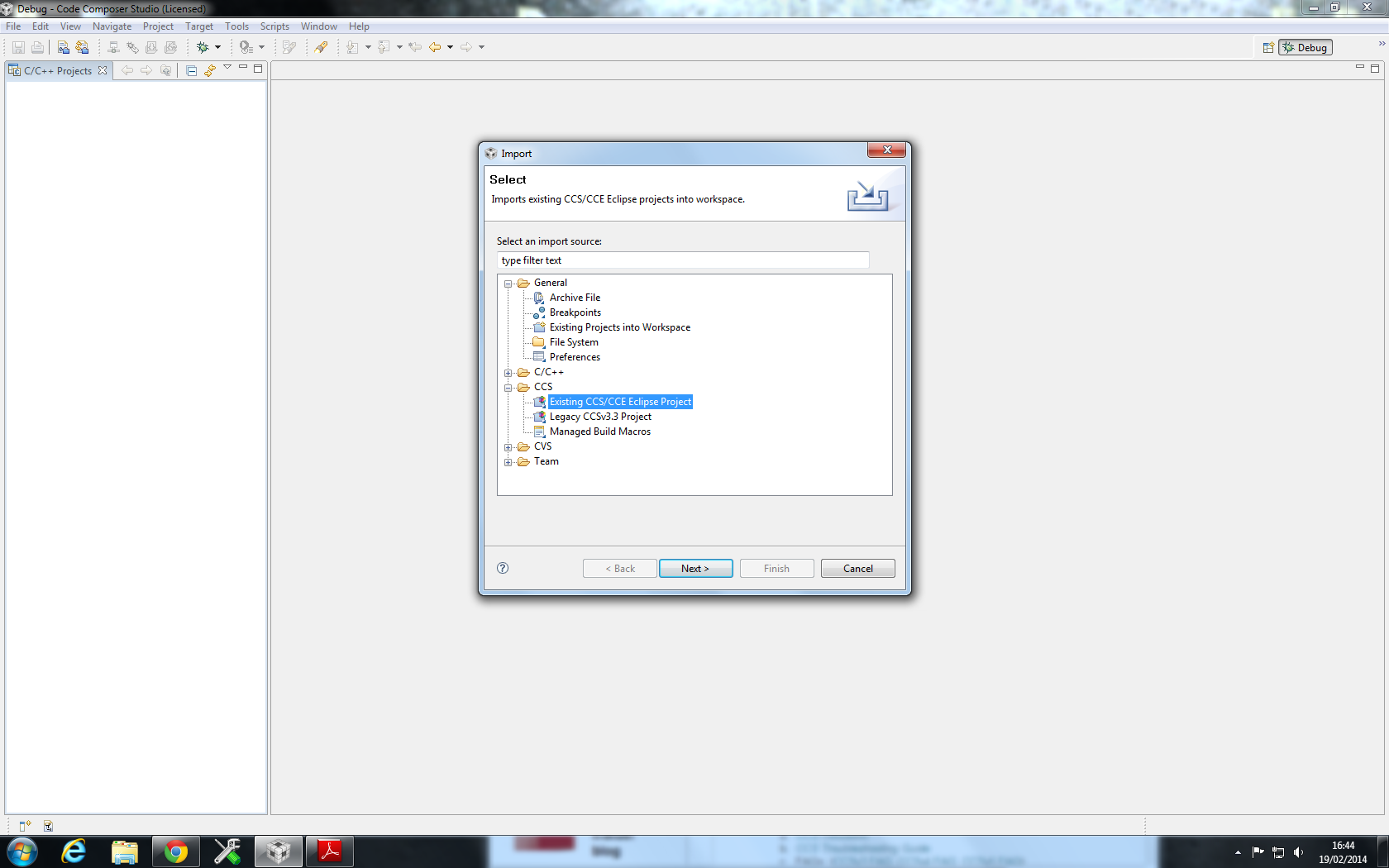
Task: Select Existing Projects into Workspace
Action: [x=620, y=327]
